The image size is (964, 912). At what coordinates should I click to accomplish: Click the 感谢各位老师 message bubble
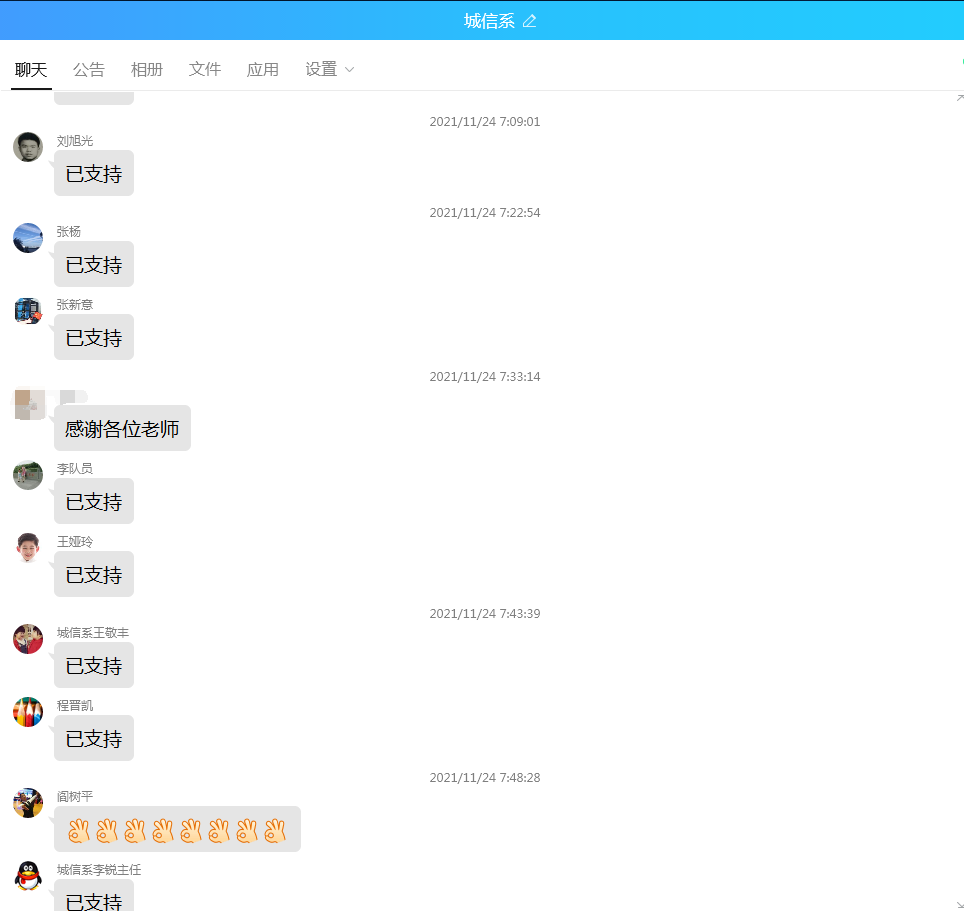tap(122, 429)
